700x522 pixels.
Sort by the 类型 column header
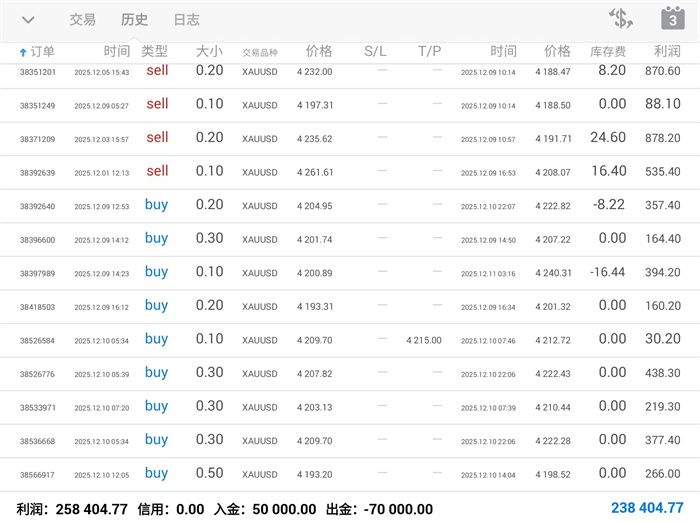tap(154, 51)
